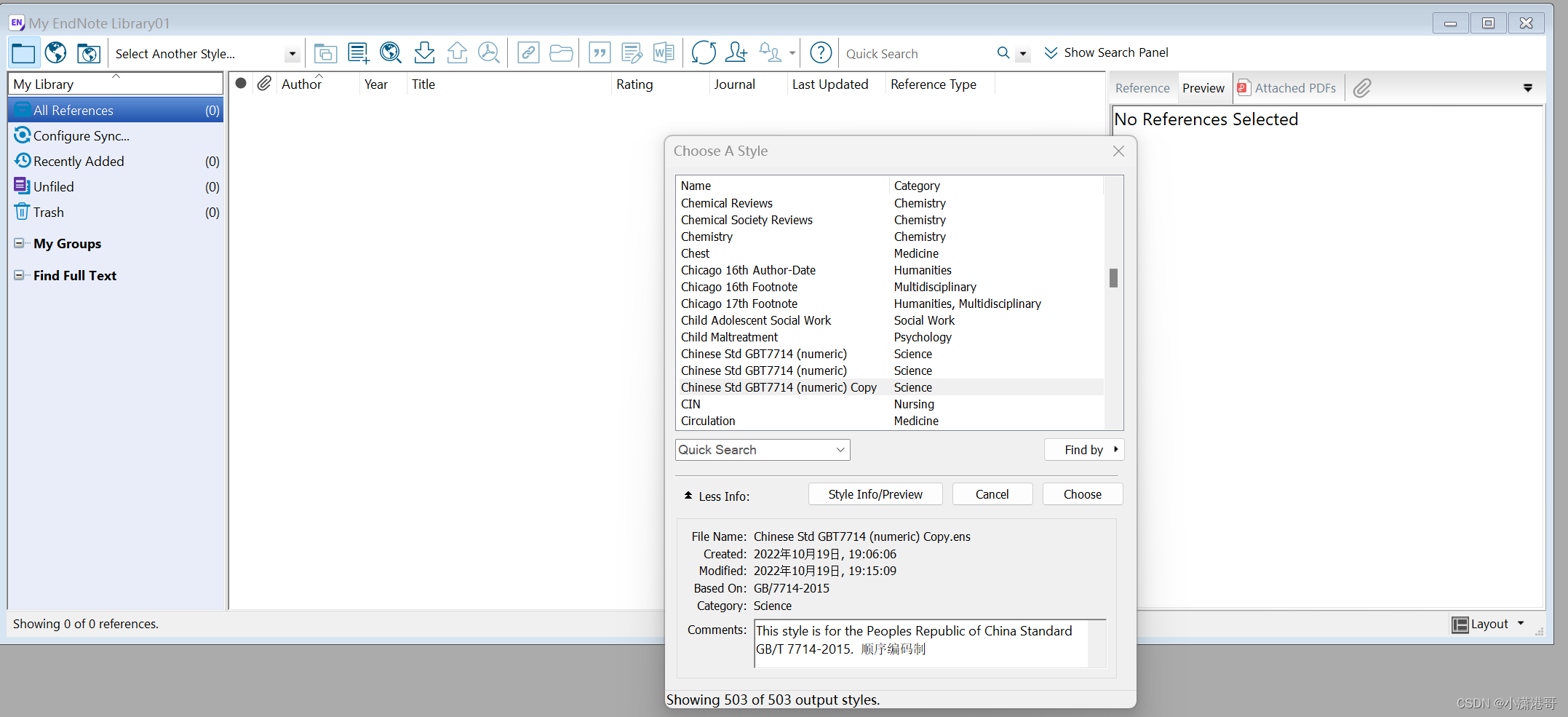The width and height of the screenshot is (1568, 717).
Task: Select the Unfiled group
Action: 116,186
